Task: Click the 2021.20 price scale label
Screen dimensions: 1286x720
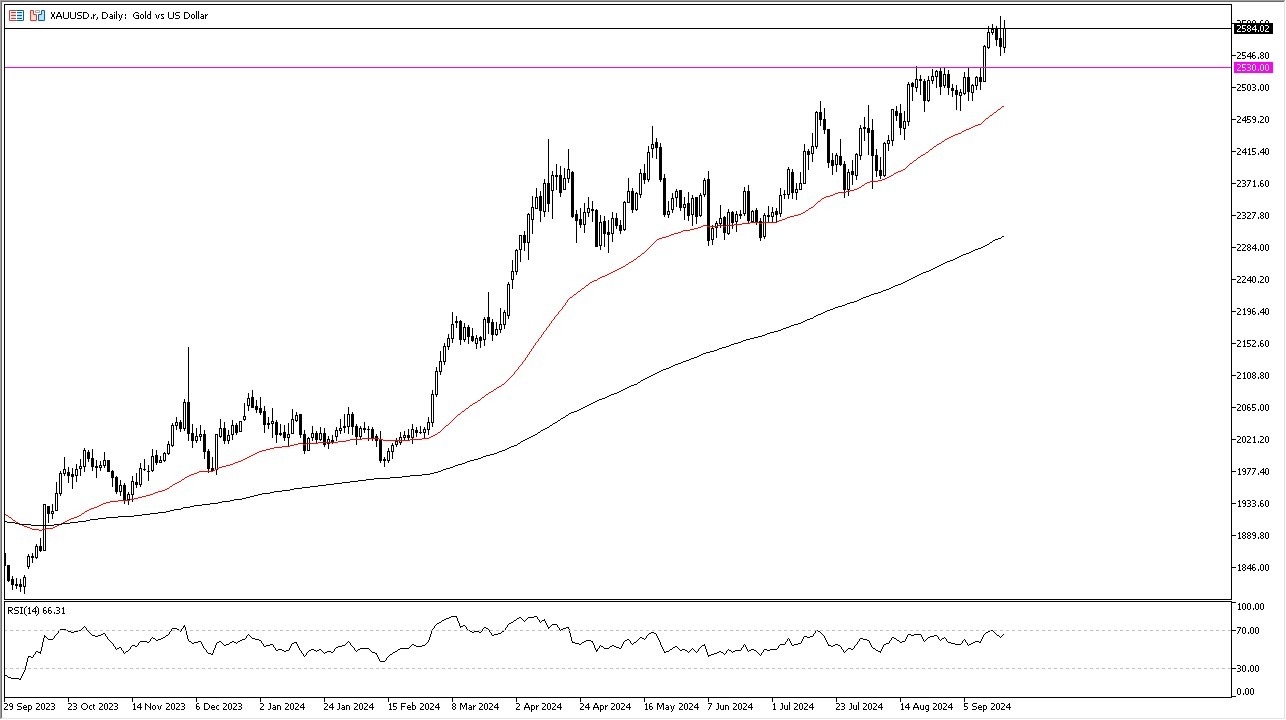Action: [x=1253, y=440]
